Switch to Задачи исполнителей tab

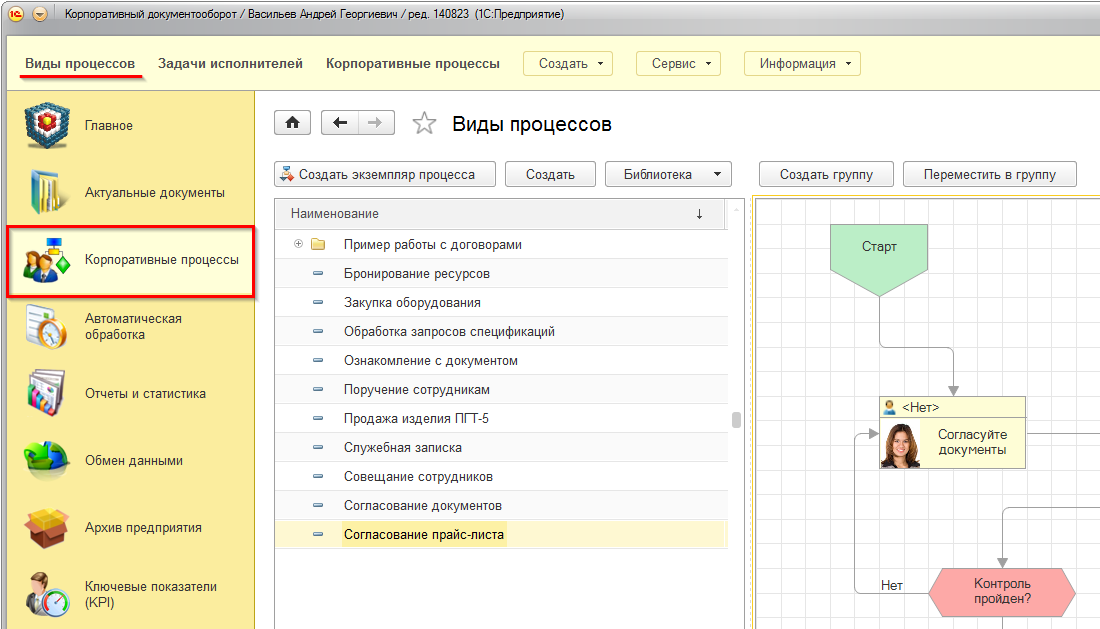pyautogui.click(x=230, y=63)
